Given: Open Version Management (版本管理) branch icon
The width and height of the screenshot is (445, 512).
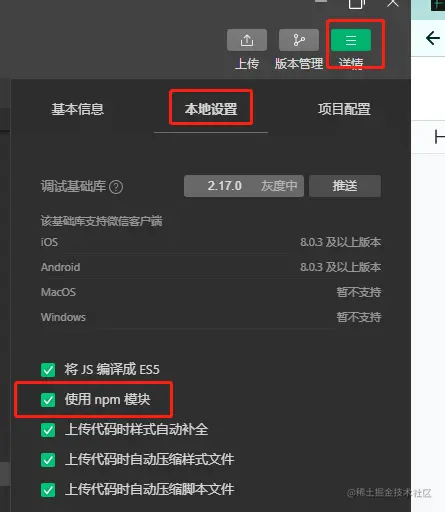Looking at the screenshot, I should (299, 40).
